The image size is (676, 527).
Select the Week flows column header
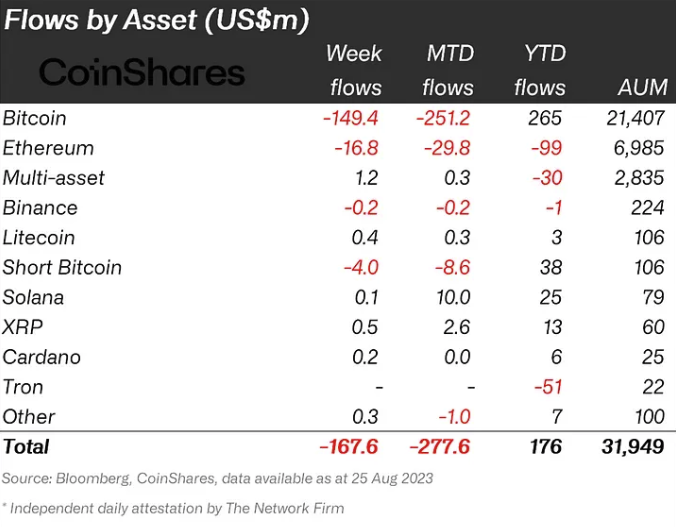[354, 70]
